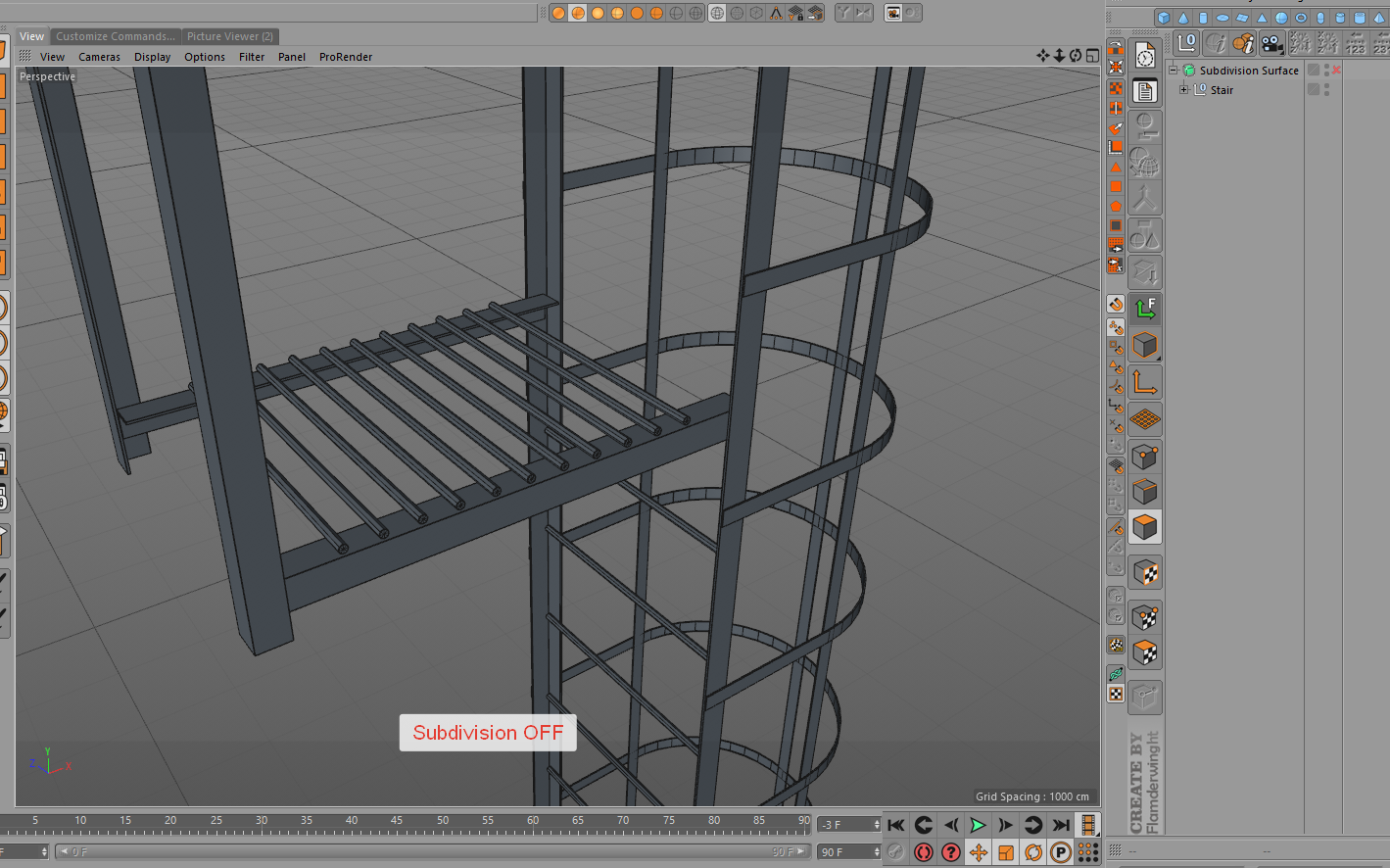Image resolution: width=1390 pixels, height=868 pixels.
Task: Collapse the Subdivision Surface tree node
Action: pyautogui.click(x=1173, y=71)
